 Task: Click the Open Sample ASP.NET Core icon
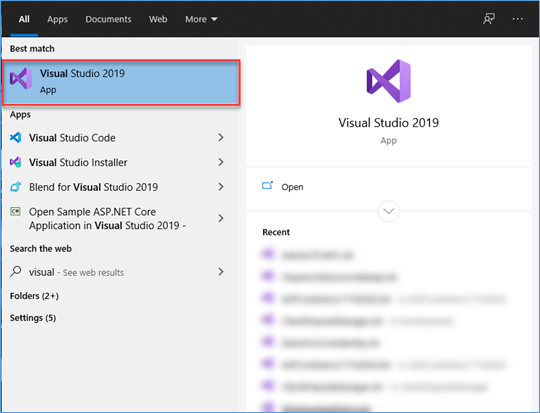tap(15, 211)
